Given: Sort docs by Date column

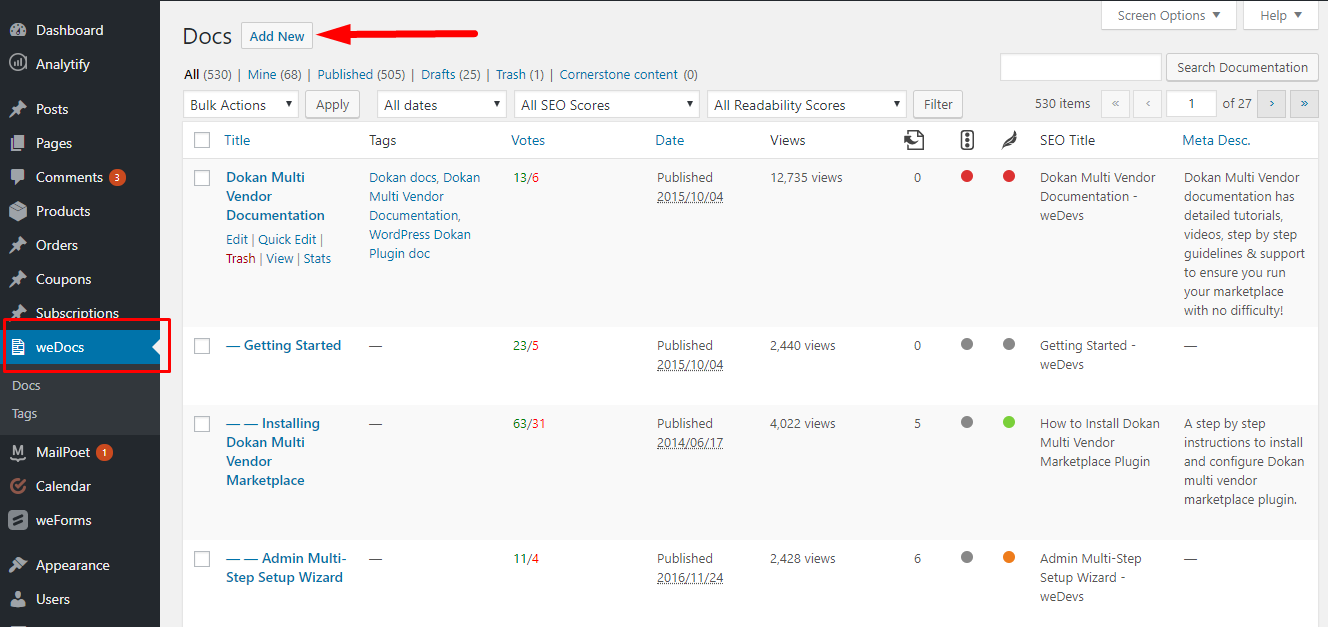Looking at the screenshot, I should (x=670, y=140).
